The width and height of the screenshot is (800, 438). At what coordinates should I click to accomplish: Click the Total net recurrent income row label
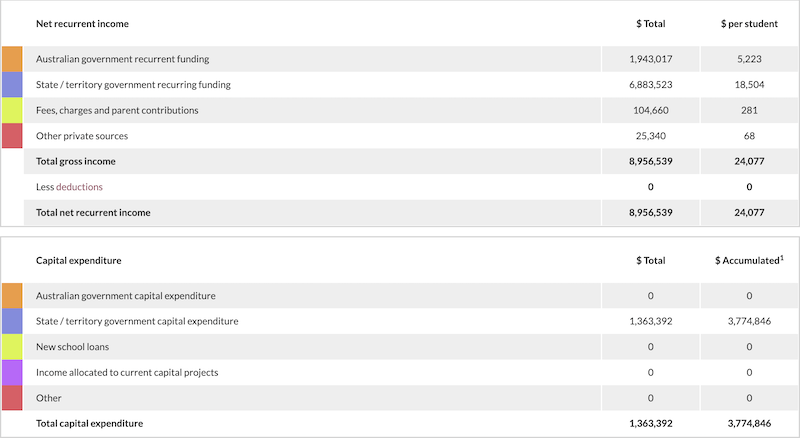coord(93,212)
